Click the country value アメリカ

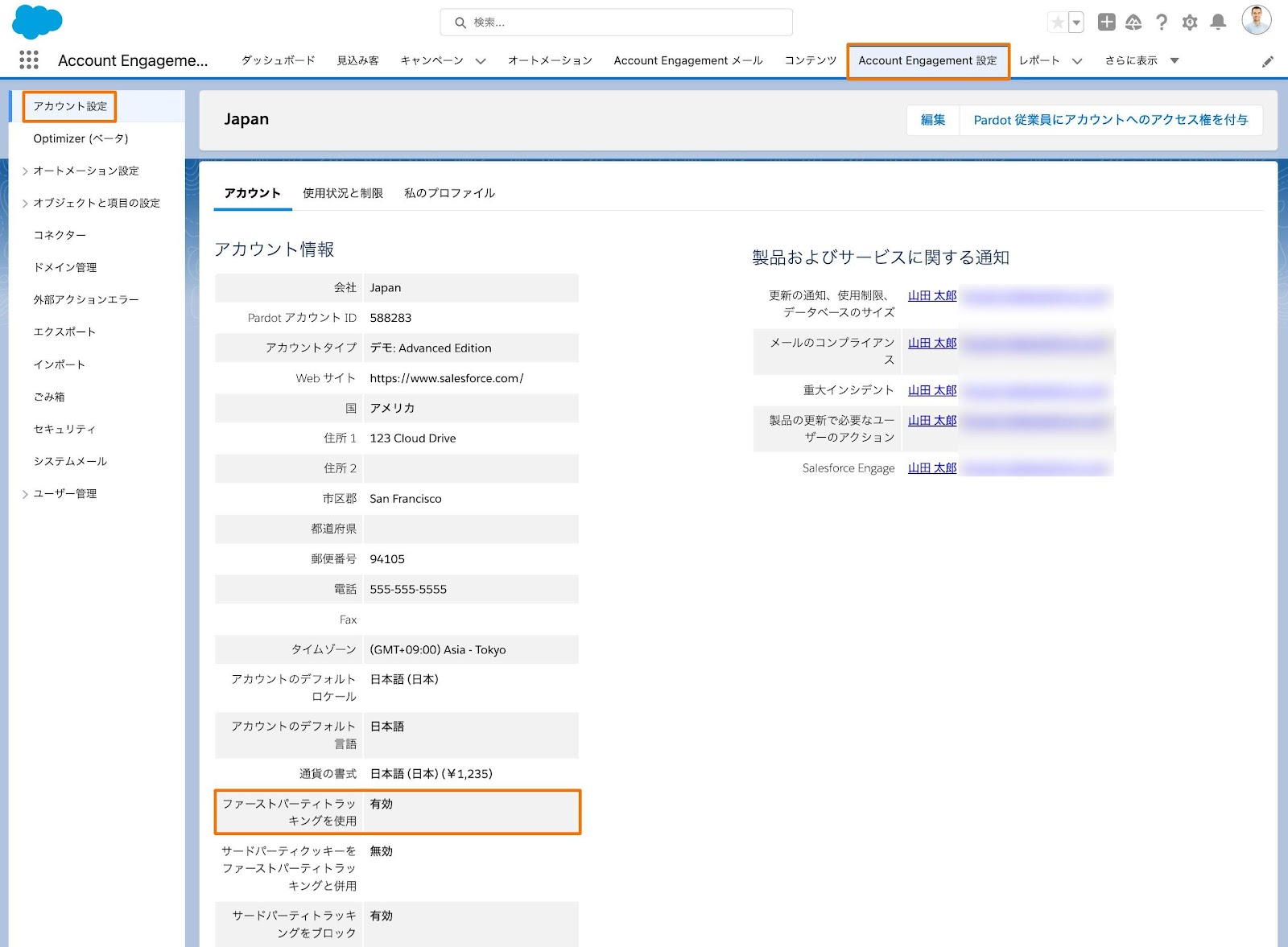pos(392,409)
